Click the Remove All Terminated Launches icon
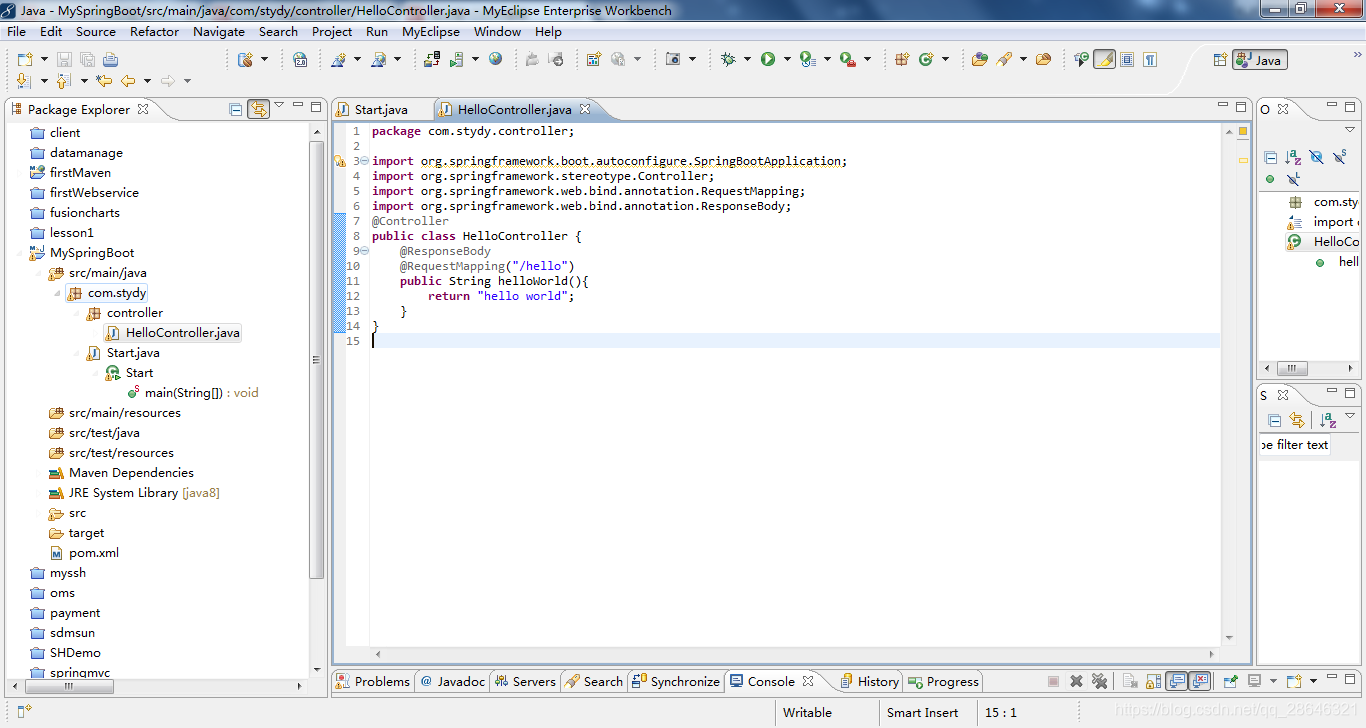This screenshot has height=728, width=1366. click(x=1100, y=681)
